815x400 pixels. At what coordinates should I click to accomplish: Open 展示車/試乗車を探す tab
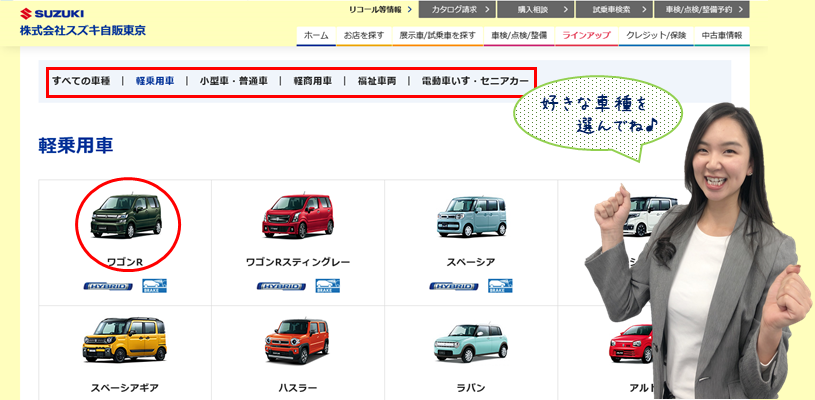(x=438, y=36)
